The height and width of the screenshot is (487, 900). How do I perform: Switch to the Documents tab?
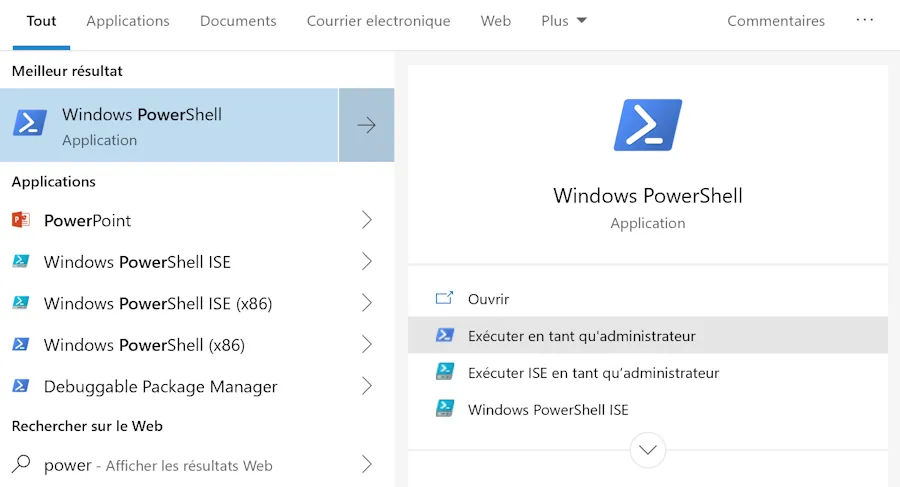(238, 21)
